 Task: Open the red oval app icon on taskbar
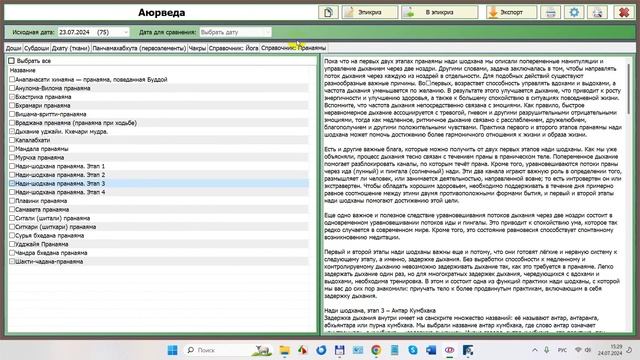point(449,350)
